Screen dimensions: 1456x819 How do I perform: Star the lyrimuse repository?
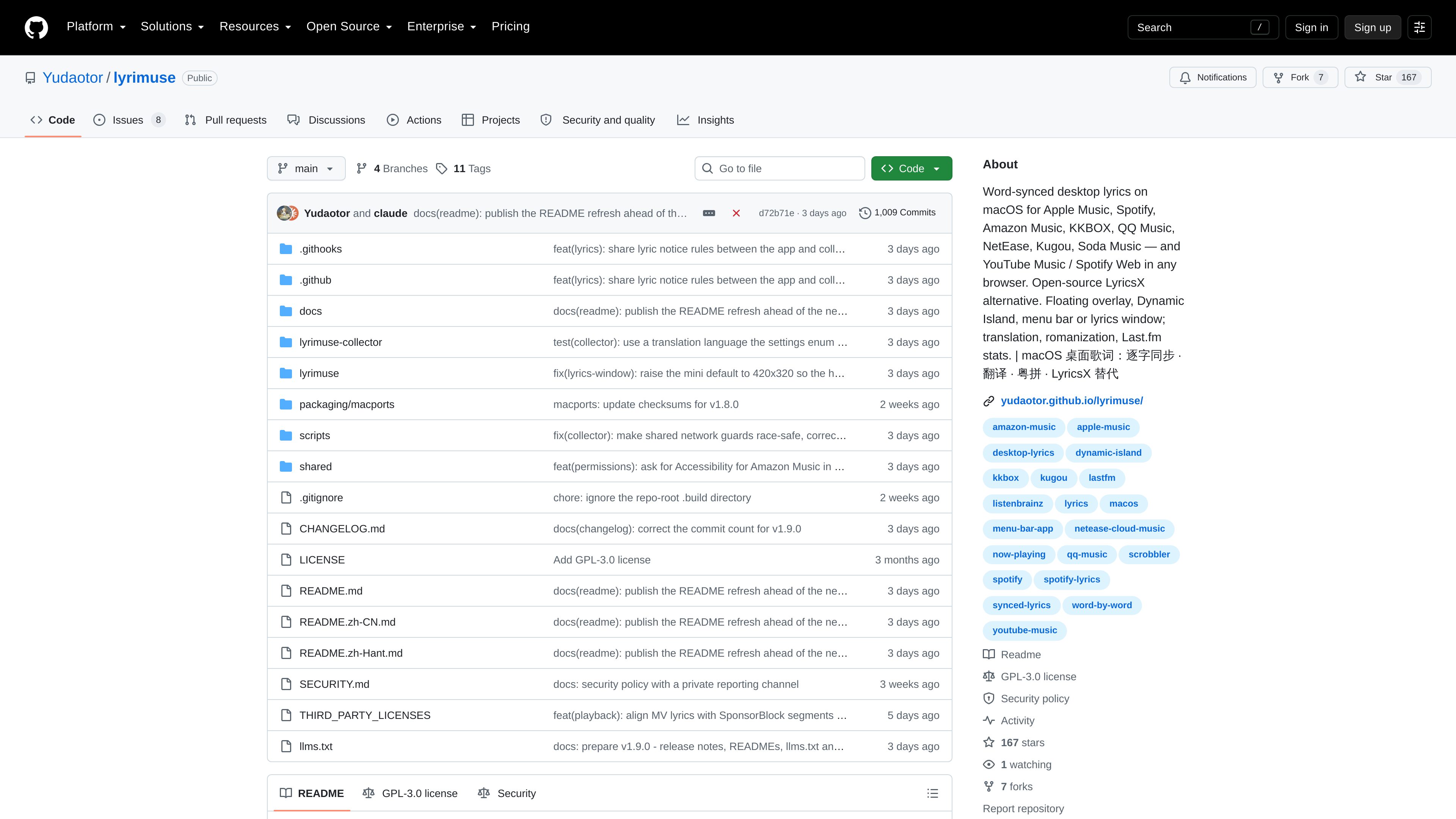point(1388,77)
